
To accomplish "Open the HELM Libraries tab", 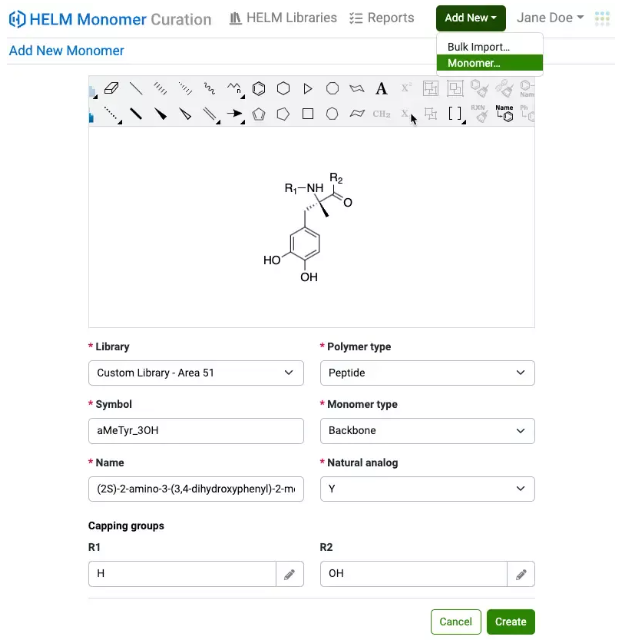I will coord(282,18).
